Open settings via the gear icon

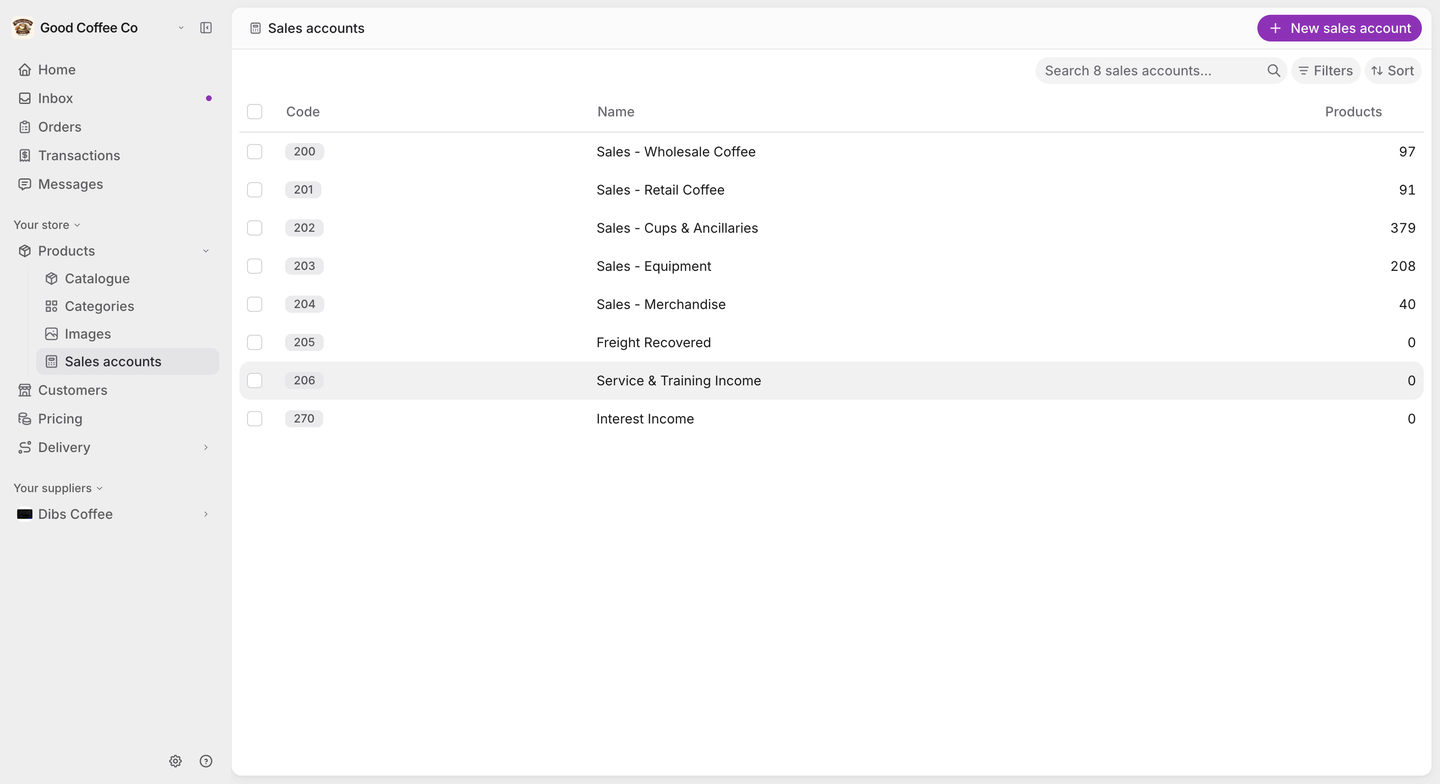click(176, 761)
